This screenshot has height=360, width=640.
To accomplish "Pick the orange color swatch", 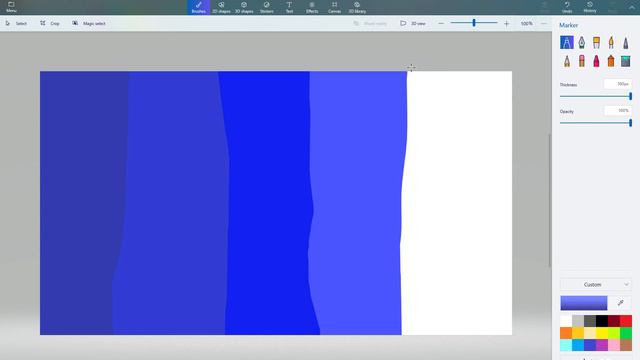I will 566,333.
